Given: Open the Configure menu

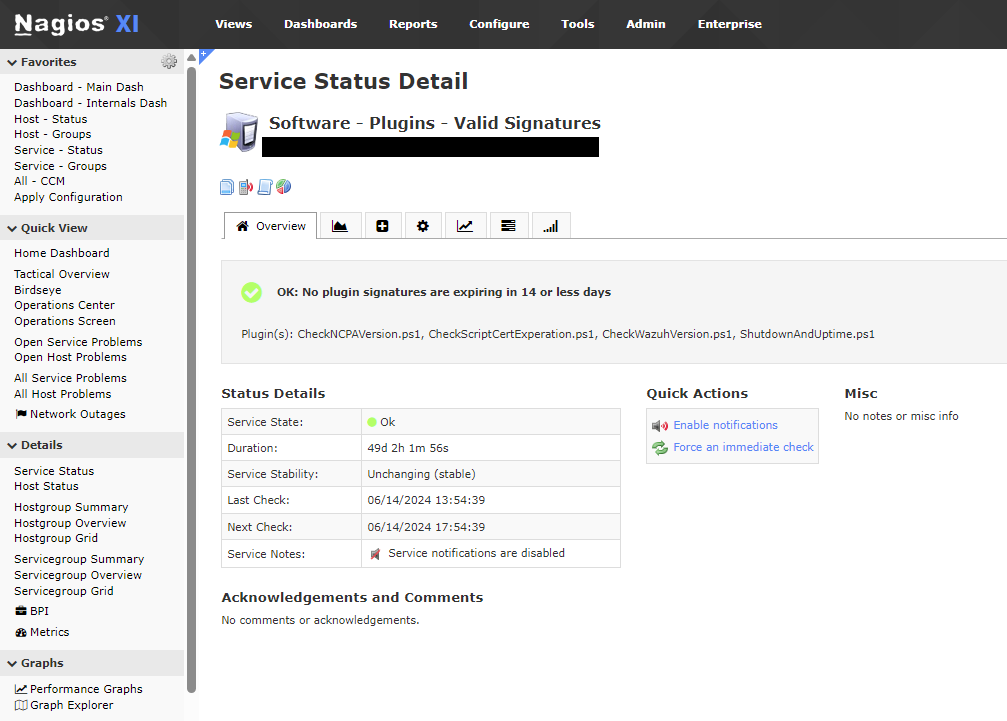Looking at the screenshot, I should tap(499, 24).
